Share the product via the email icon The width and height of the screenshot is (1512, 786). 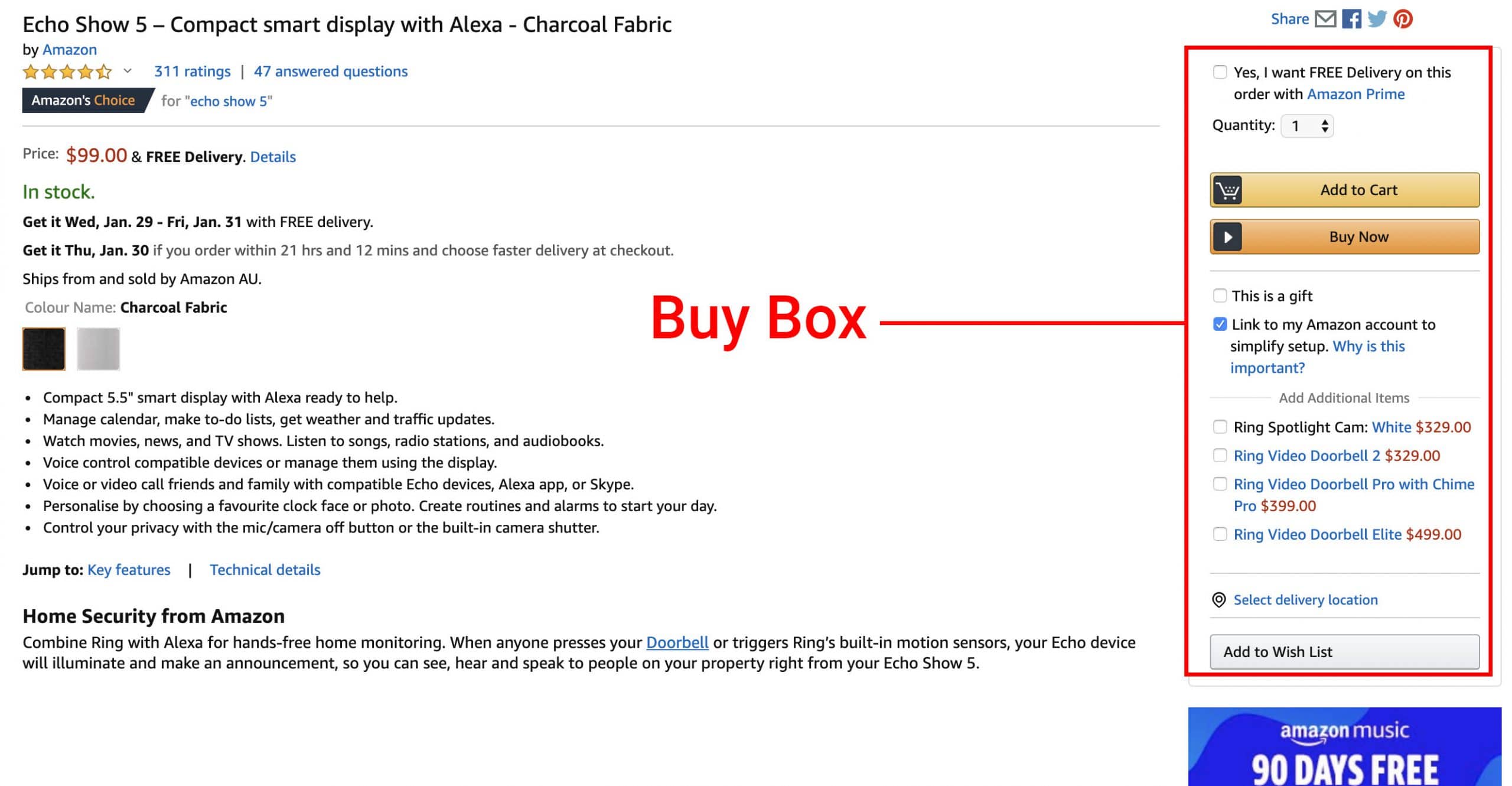click(x=1327, y=19)
